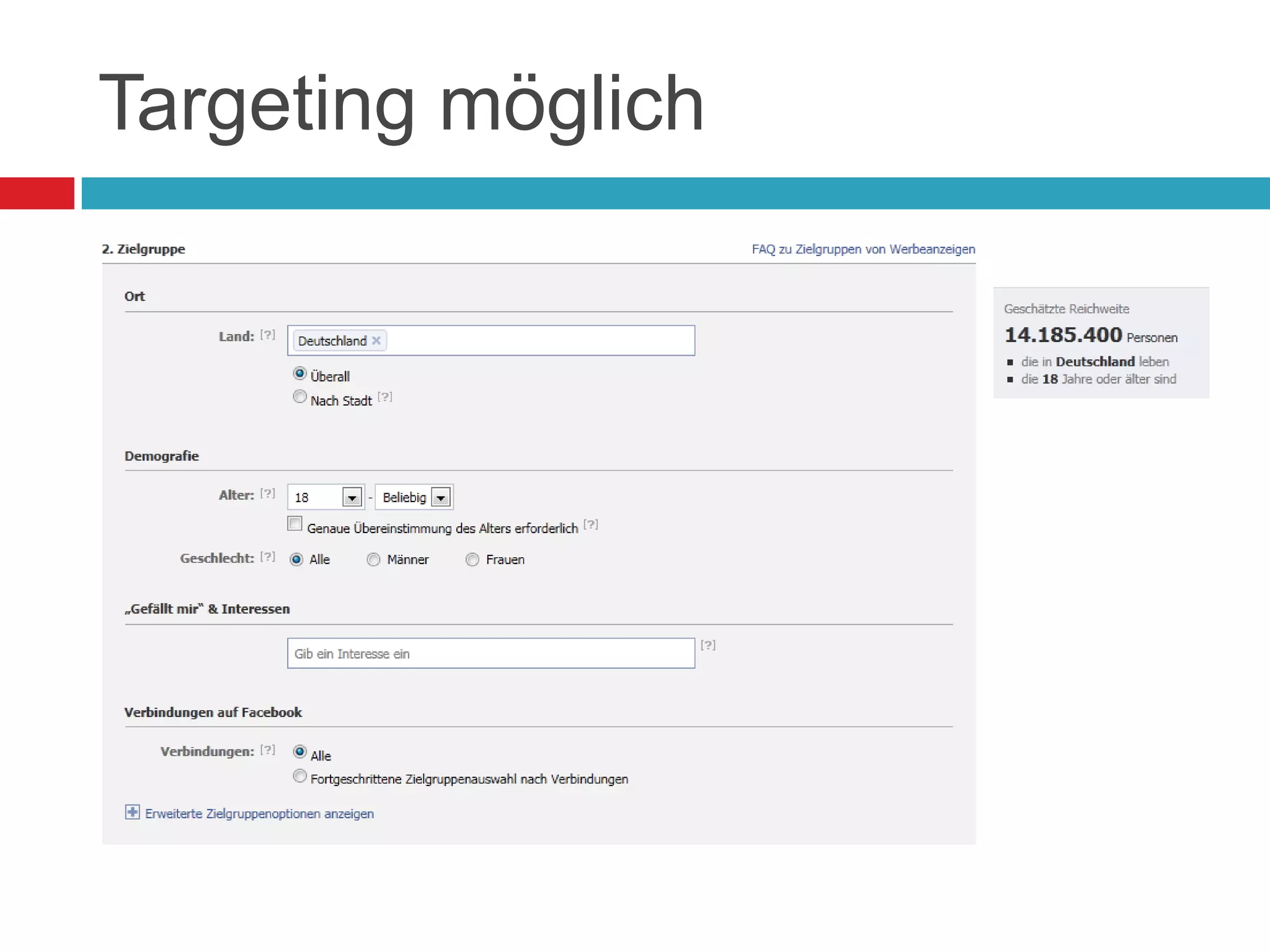This screenshot has width=1270, height=952.
Task: Click 'die in Deutschland leben' reach criterion
Action: 1095,362
